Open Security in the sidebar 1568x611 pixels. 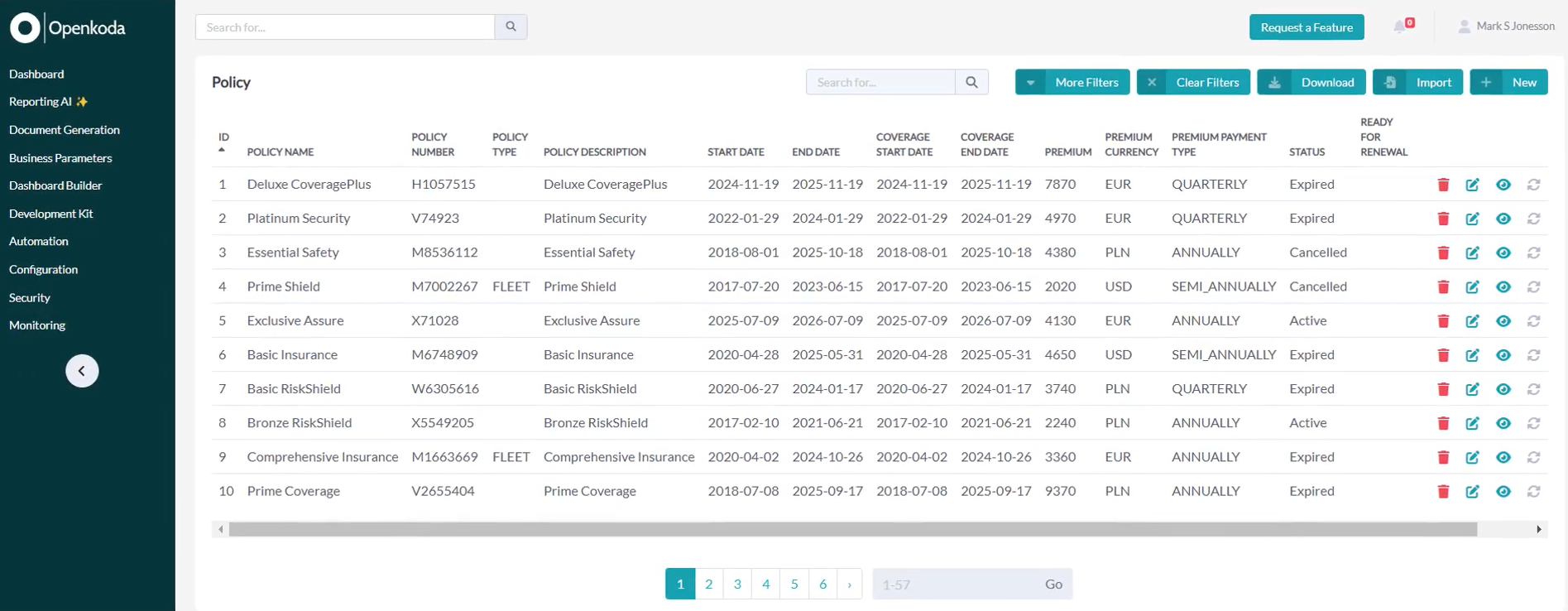click(x=30, y=297)
